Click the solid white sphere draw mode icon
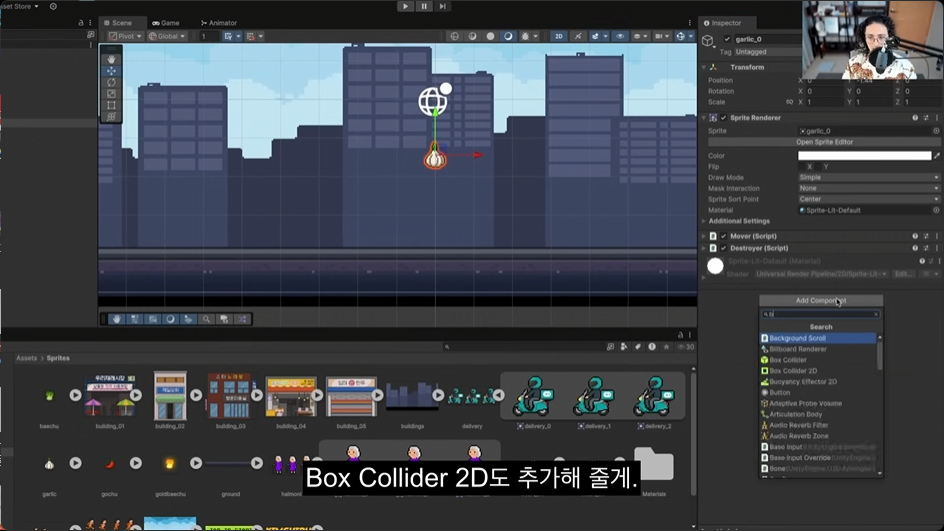This screenshot has height=531, width=944. coord(491,36)
